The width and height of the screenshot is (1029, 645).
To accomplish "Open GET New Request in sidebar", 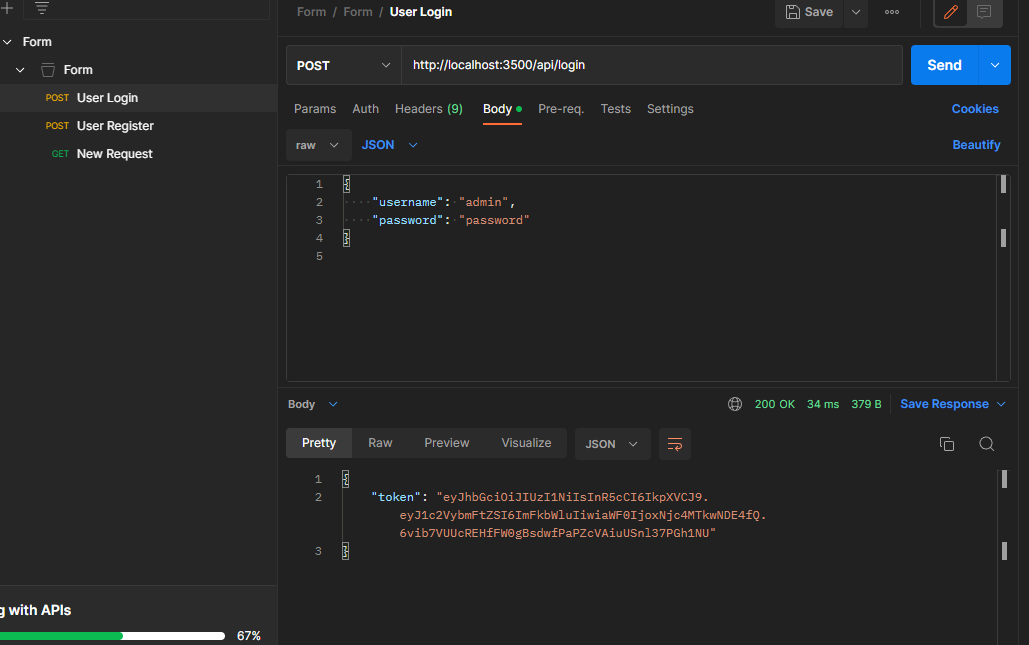I will click(x=138, y=154).
